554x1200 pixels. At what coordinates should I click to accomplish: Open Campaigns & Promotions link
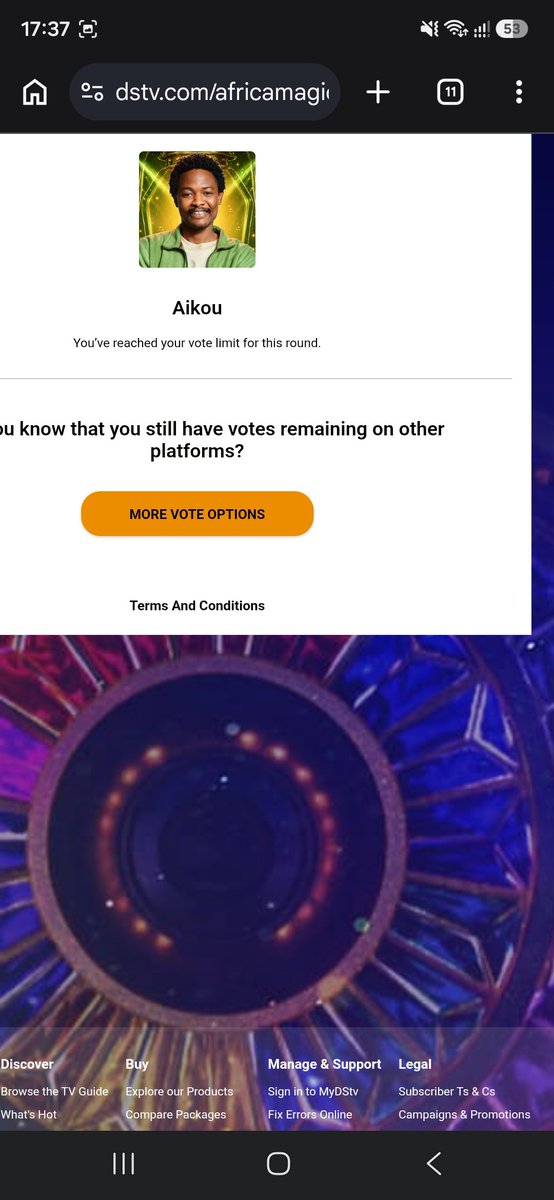464,1114
